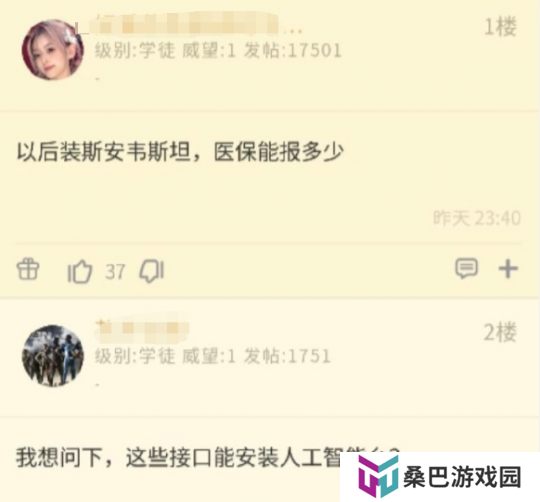Click the gift icon under first post

pyautogui.click(x=28, y=269)
